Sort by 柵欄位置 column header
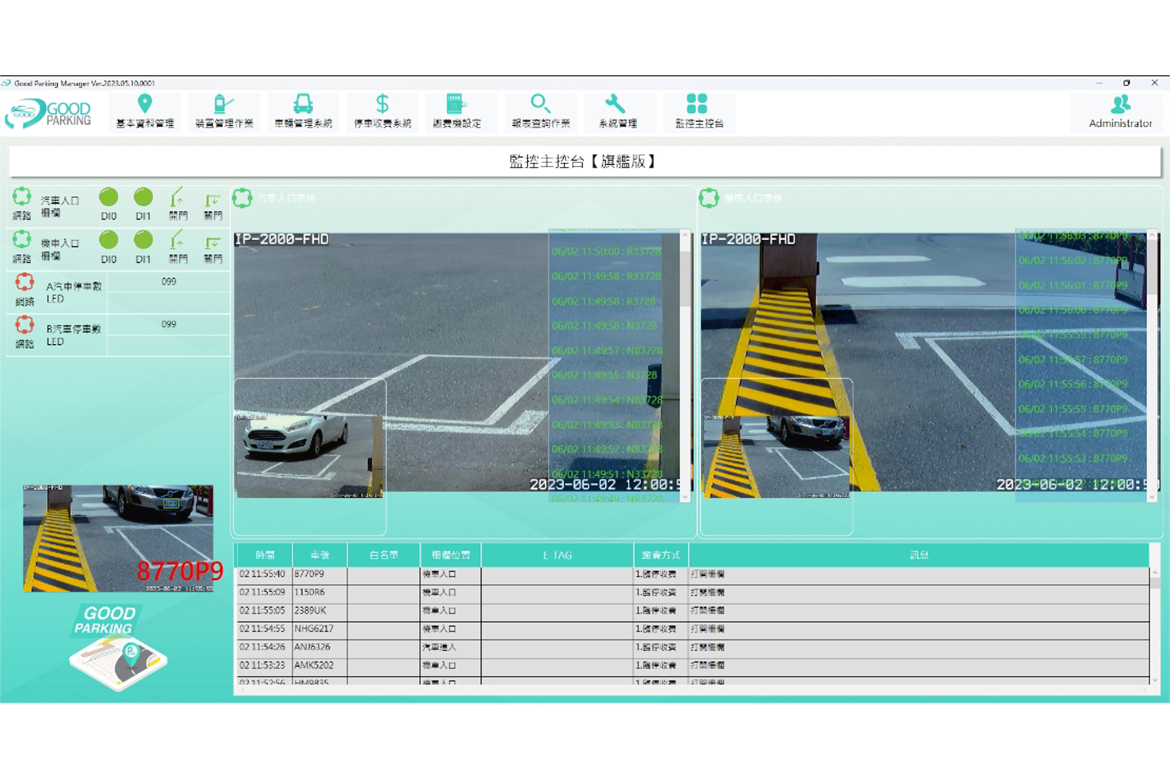 tap(451, 555)
